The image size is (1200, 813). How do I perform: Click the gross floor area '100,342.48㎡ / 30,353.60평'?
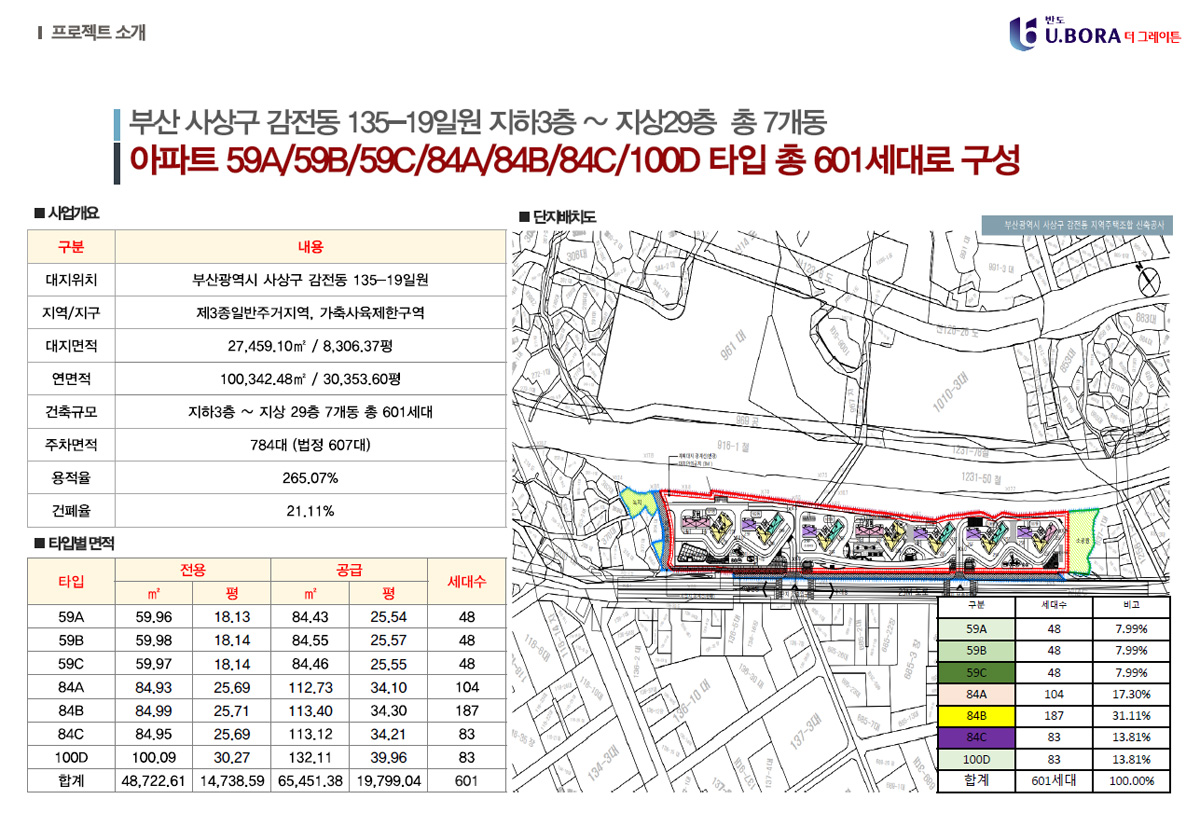310,379
